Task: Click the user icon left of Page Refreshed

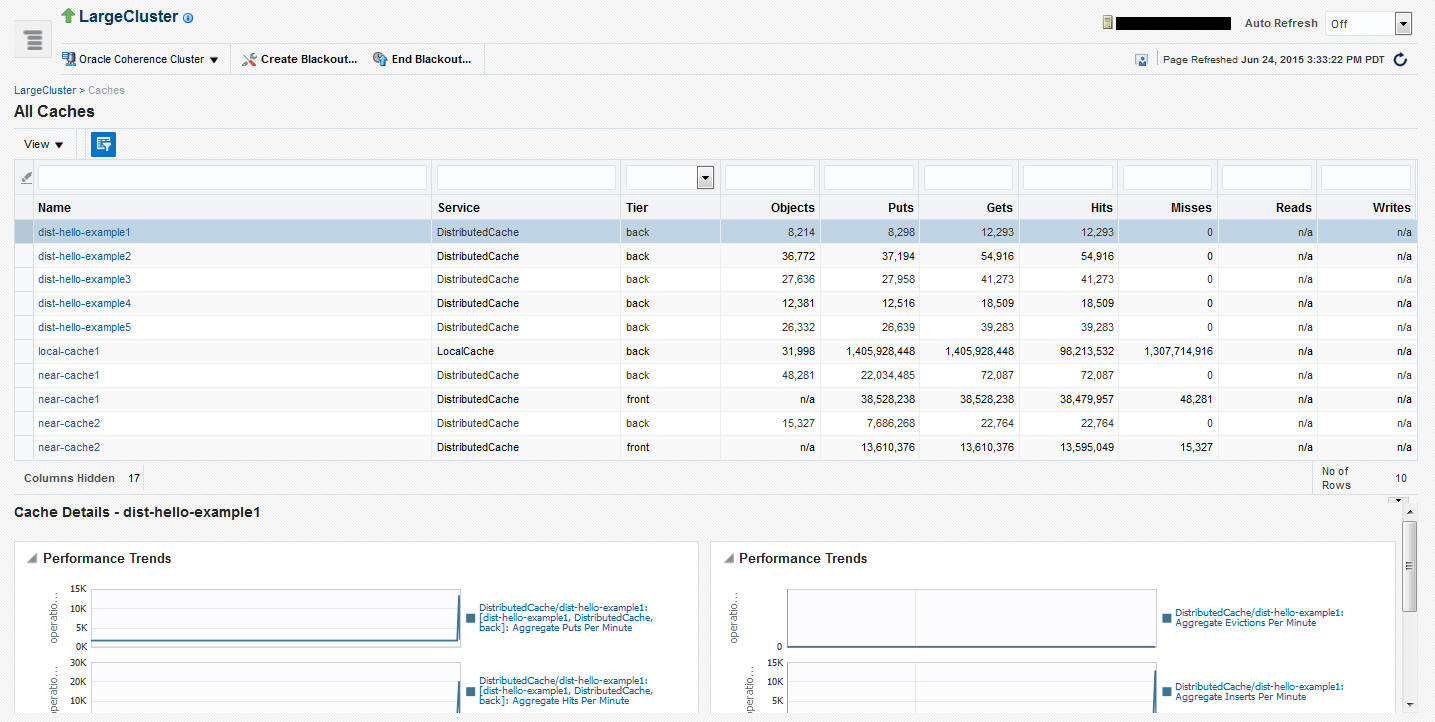Action: [x=1141, y=60]
